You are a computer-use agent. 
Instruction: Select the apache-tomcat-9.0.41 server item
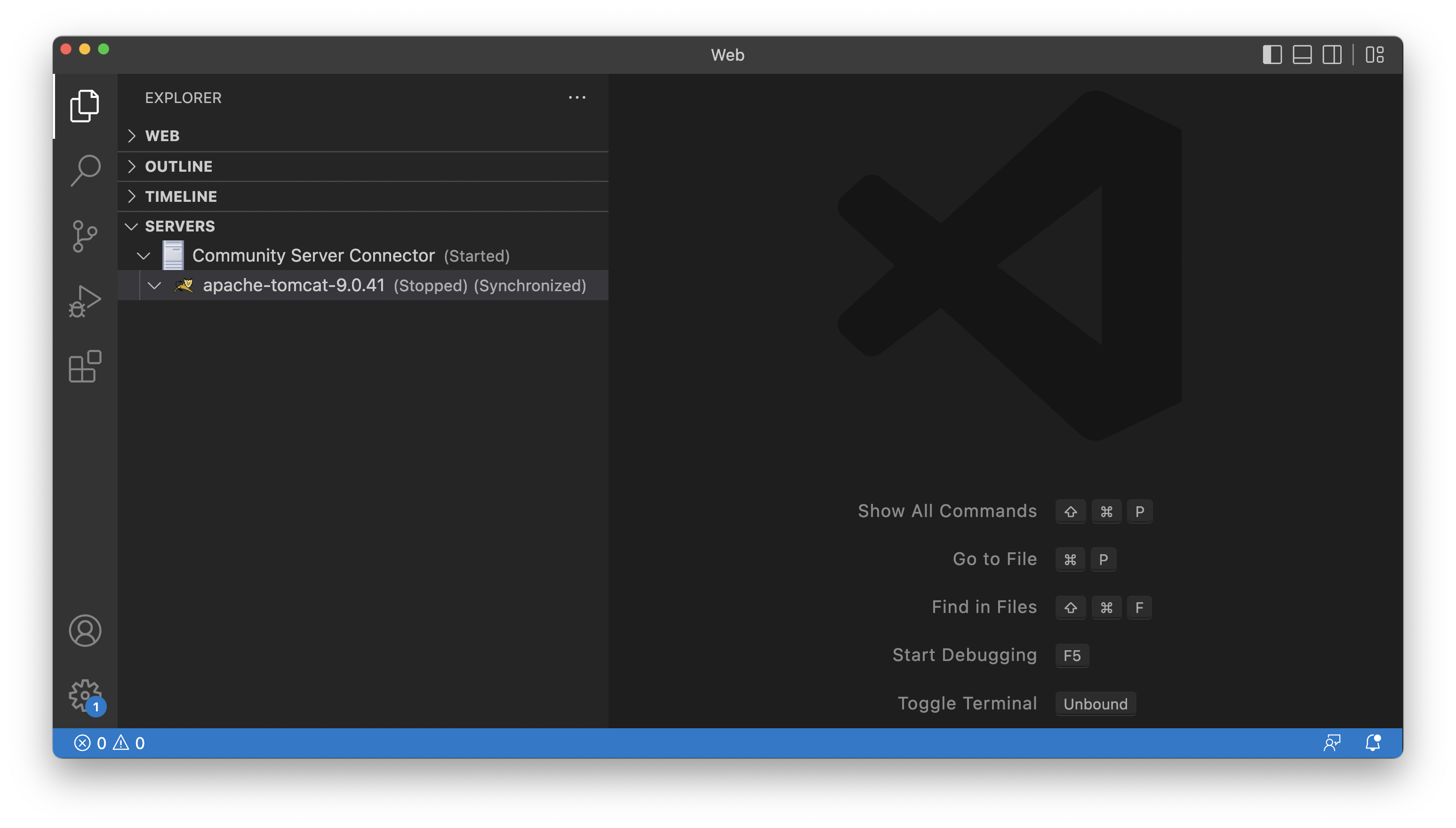click(294, 285)
